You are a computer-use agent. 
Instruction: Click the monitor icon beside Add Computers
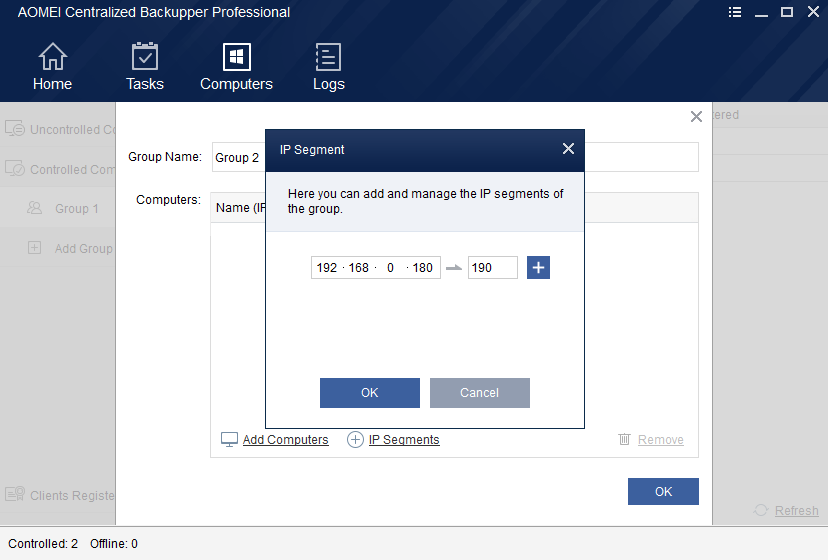point(229,440)
